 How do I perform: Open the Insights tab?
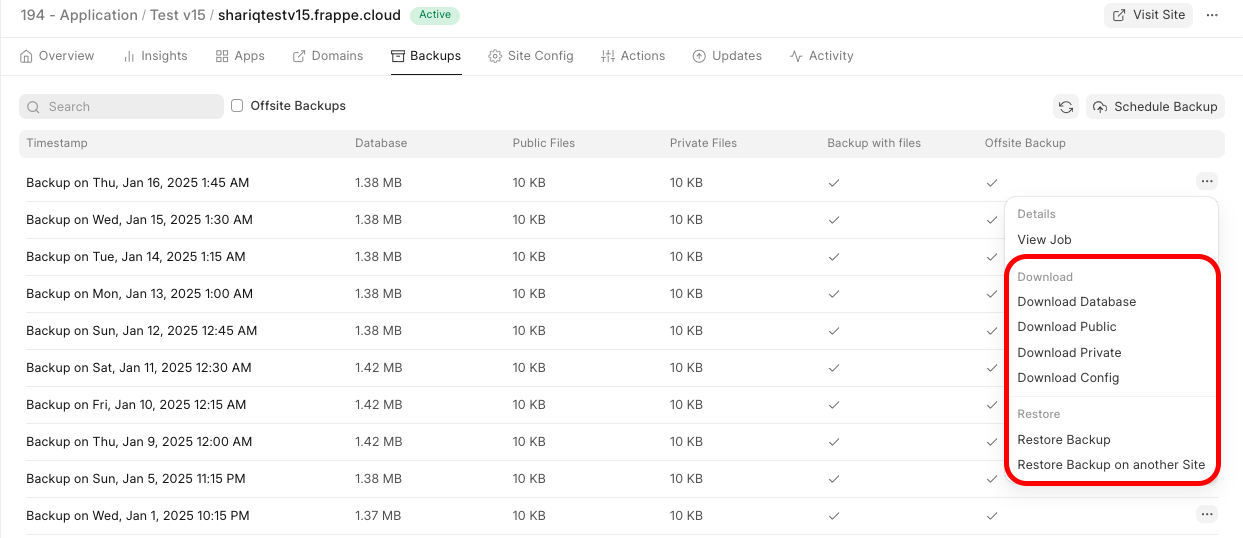point(155,56)
